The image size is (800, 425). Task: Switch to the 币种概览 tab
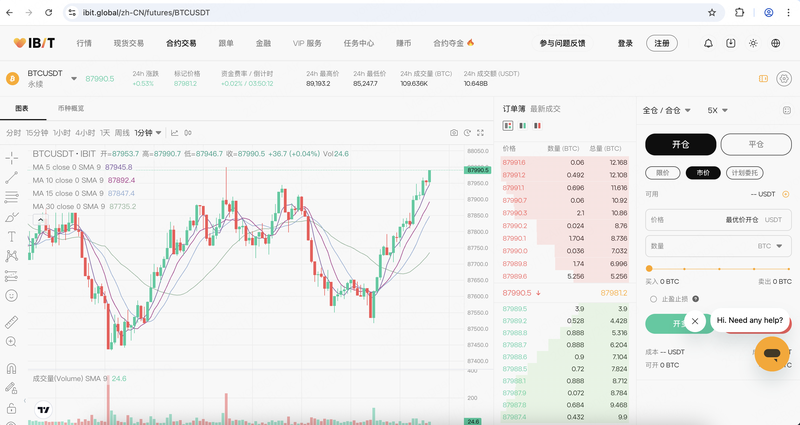[x=71, y=108]
